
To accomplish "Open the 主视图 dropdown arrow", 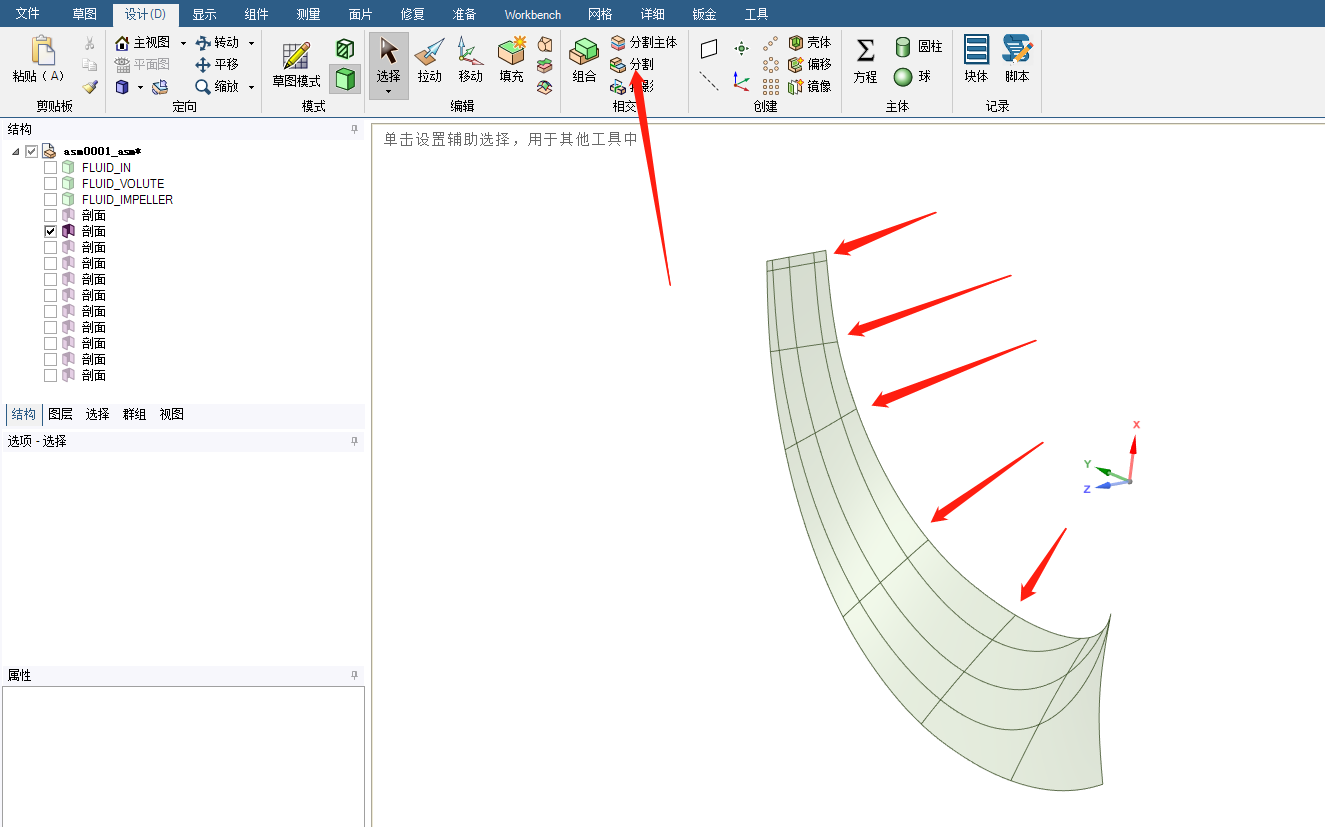I will coord(183,43).
